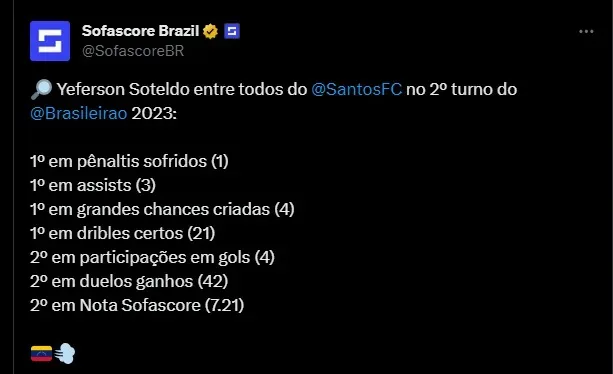Click the dribles certos (21) line
Image resolution: width=613 pixels, height=374 pixels.
point(123,233)
